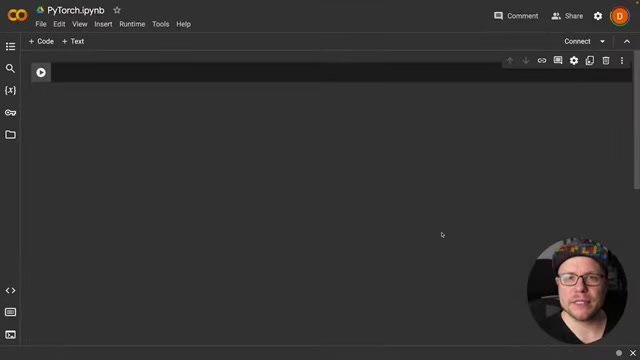
Task: Open the Code snippets icon
Action: (x=10, y=291)
